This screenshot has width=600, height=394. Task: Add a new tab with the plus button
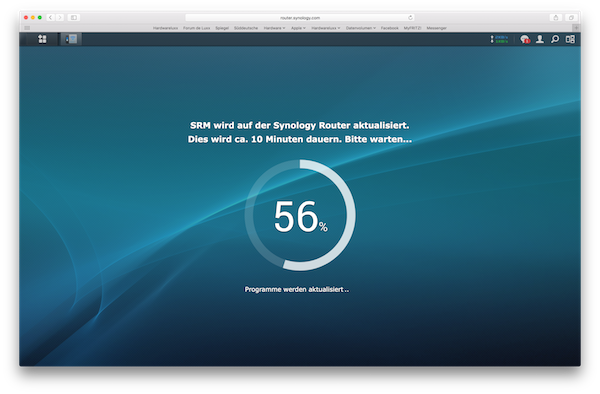coord(576,28)
